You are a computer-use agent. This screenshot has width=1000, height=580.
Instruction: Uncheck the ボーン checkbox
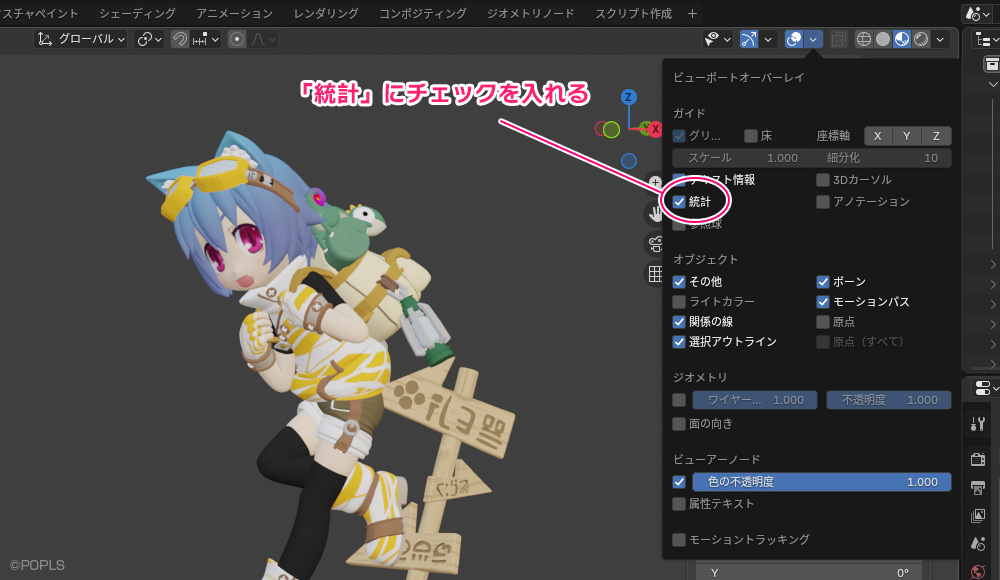click(x=823, y=281)
